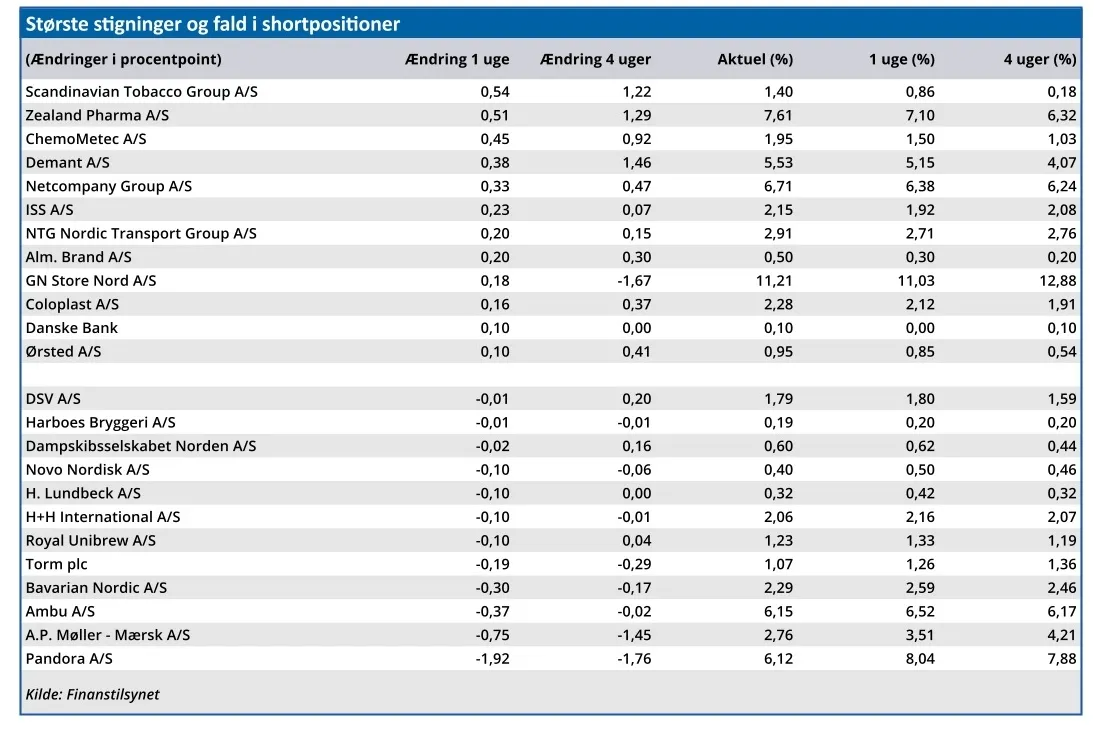The width and height of the screenshot is (1094, 734).
Task: Select GN Store Nord's 11,21 current value
Action: pos(776,281)
